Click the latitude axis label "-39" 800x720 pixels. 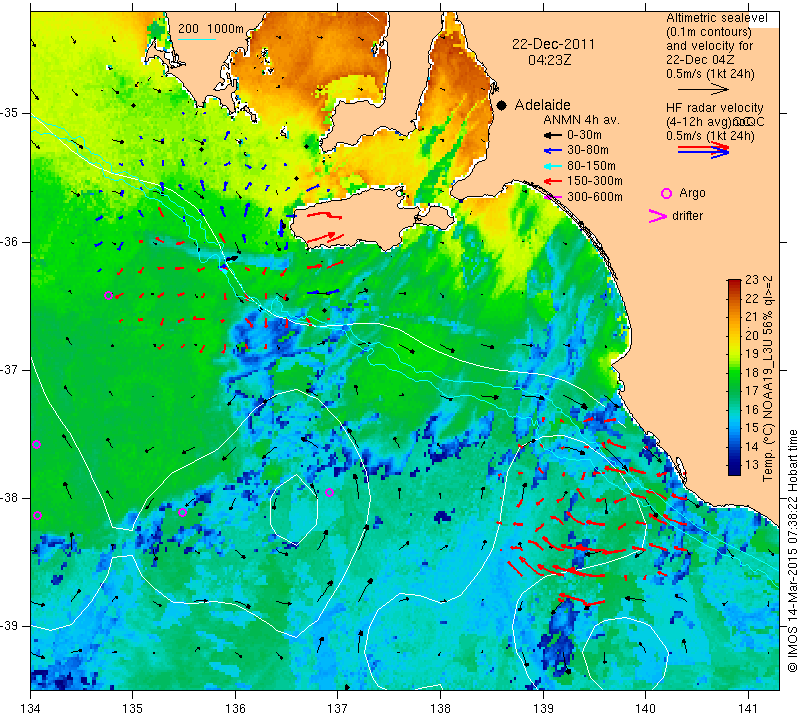[9, 626]
